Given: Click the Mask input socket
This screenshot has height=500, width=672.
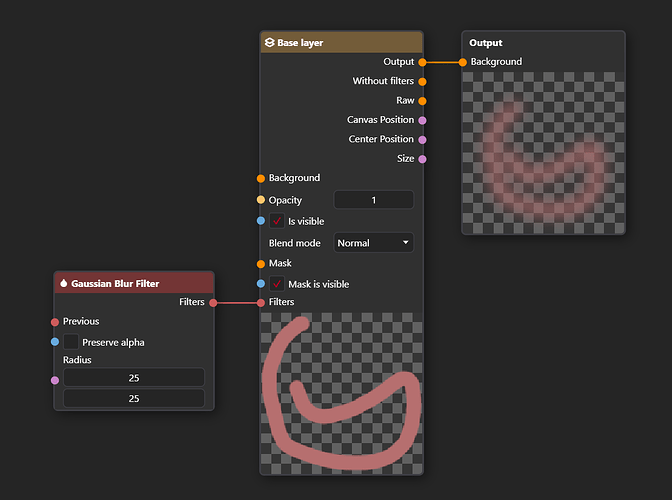Looking at the screenshot, I should 261,264.
